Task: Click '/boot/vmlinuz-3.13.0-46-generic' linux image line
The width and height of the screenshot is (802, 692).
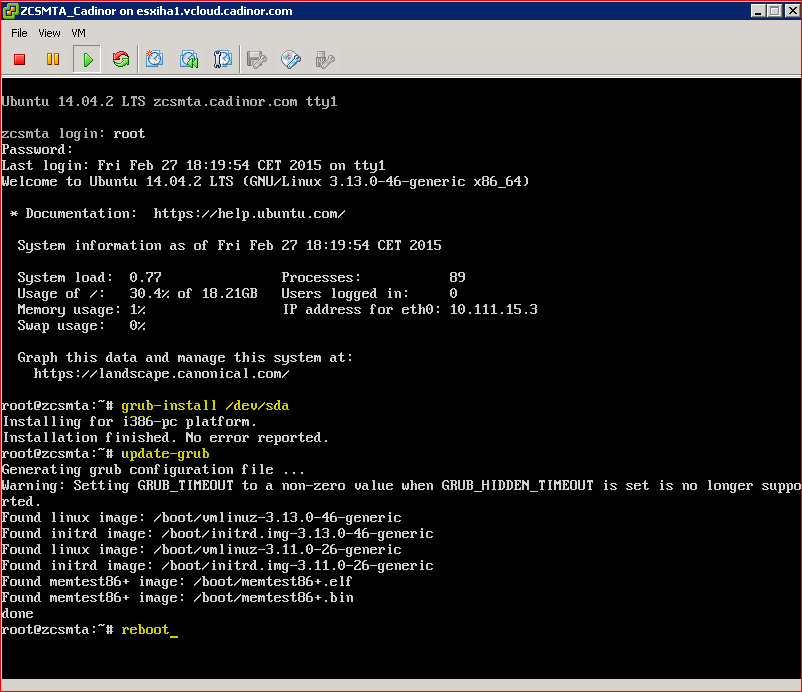Action: [202, 518]
